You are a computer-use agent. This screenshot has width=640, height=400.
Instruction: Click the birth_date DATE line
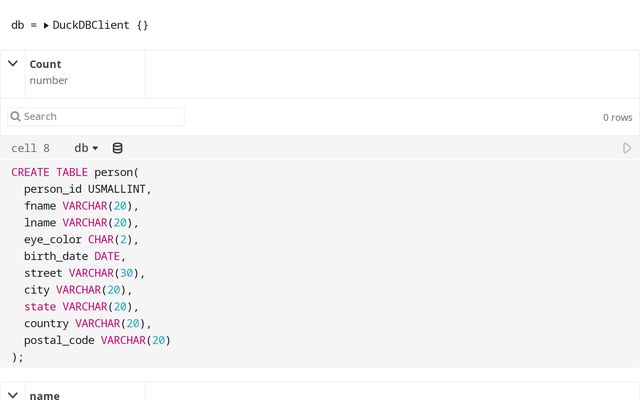point(75,256)
